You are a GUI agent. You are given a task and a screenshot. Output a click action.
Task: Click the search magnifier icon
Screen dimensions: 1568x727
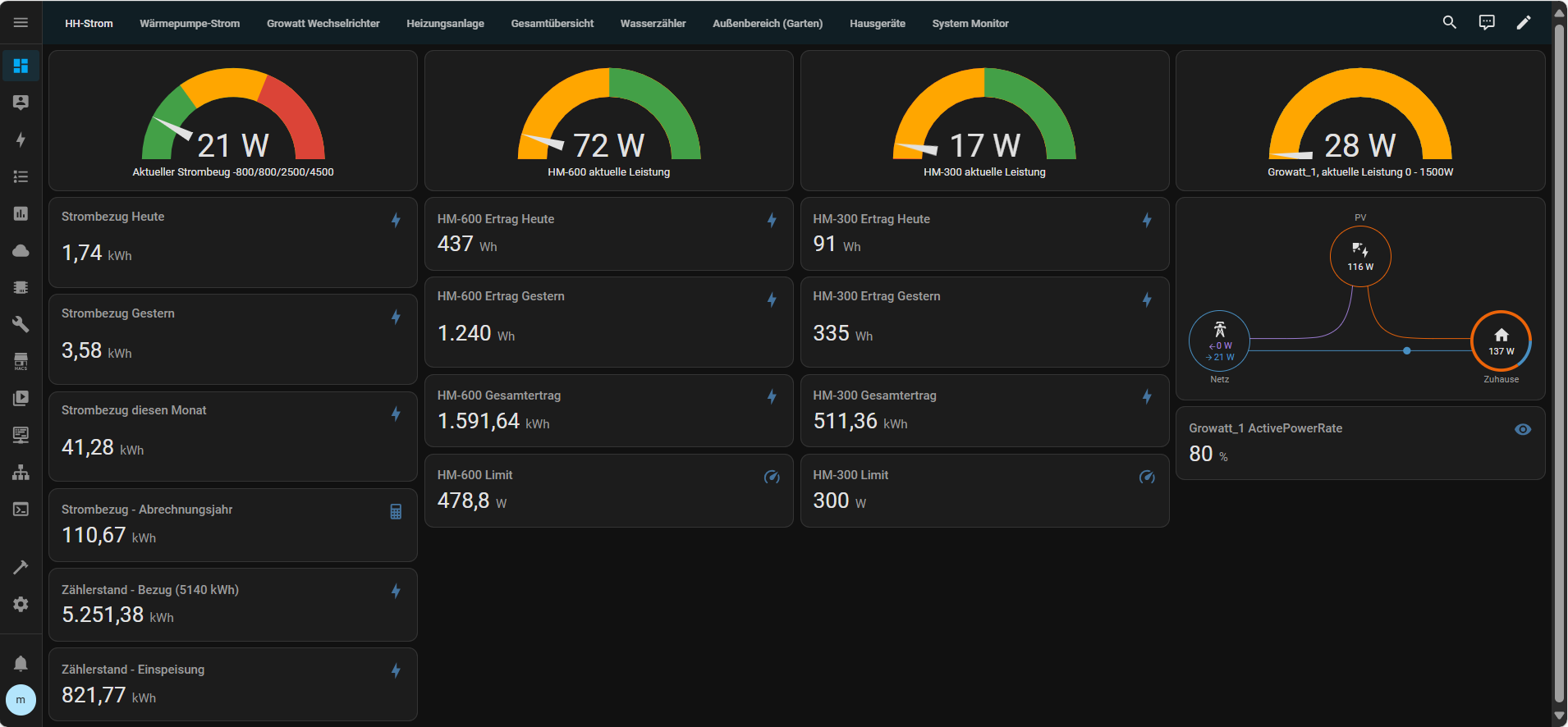tap(1450, 23)
